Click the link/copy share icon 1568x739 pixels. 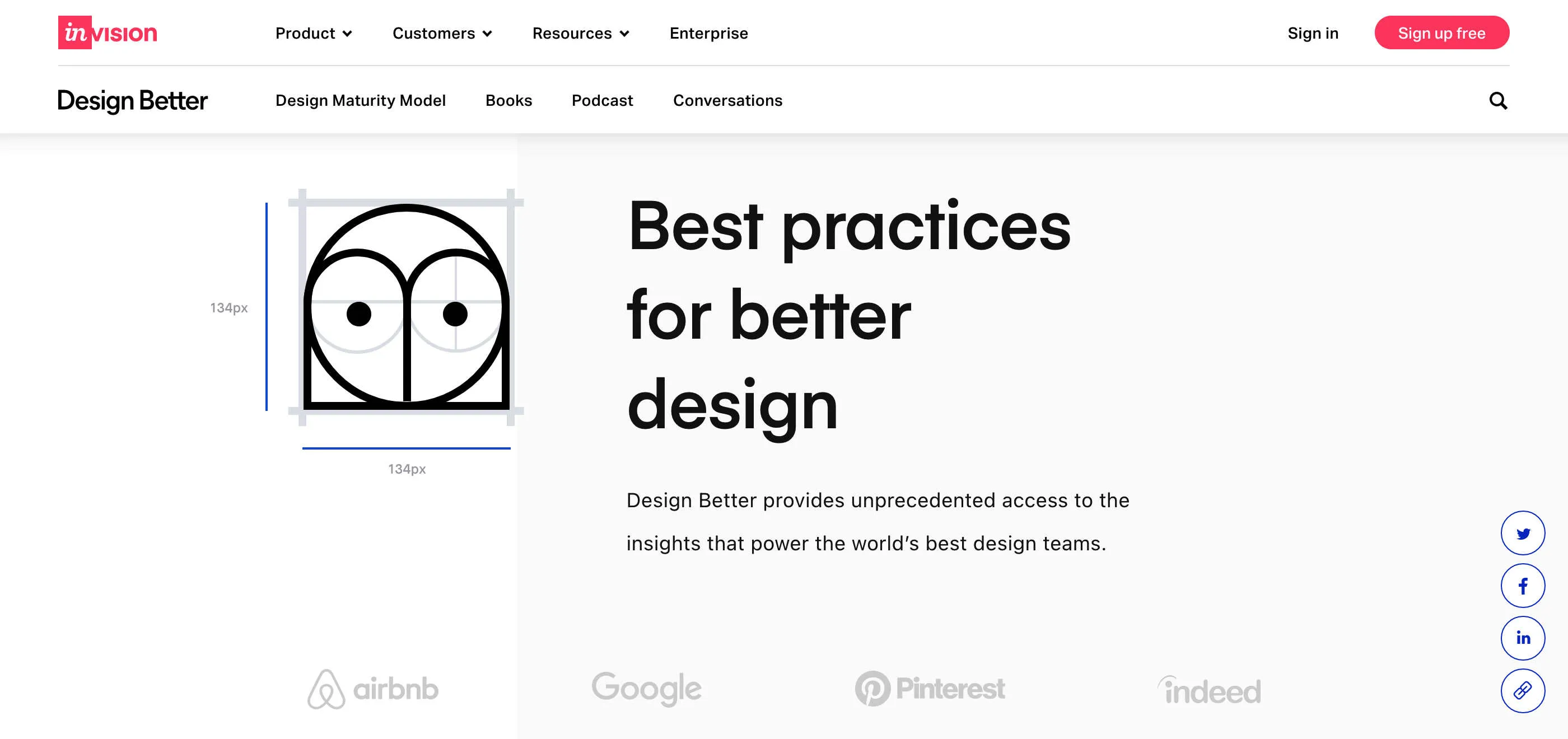click(1523, 690)
